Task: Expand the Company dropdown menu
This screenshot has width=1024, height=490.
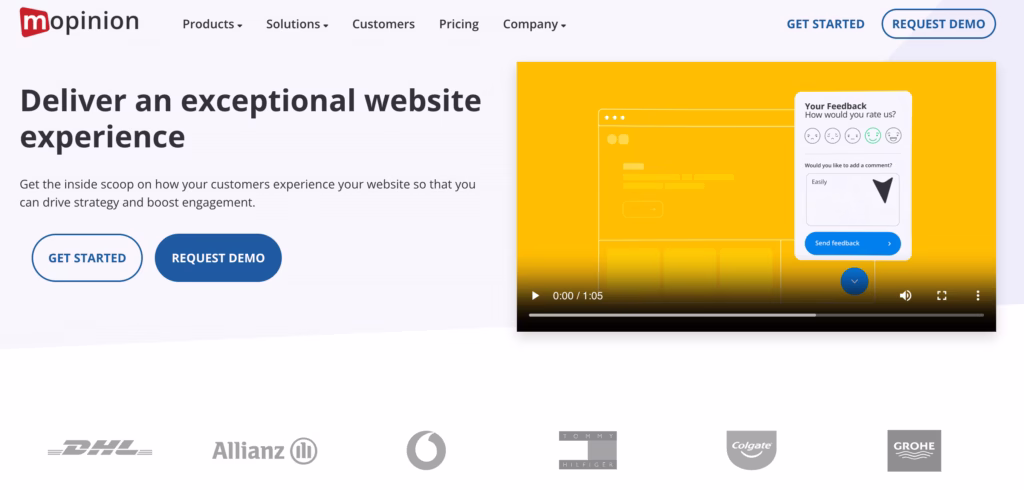Action: (x=534, y=24)
